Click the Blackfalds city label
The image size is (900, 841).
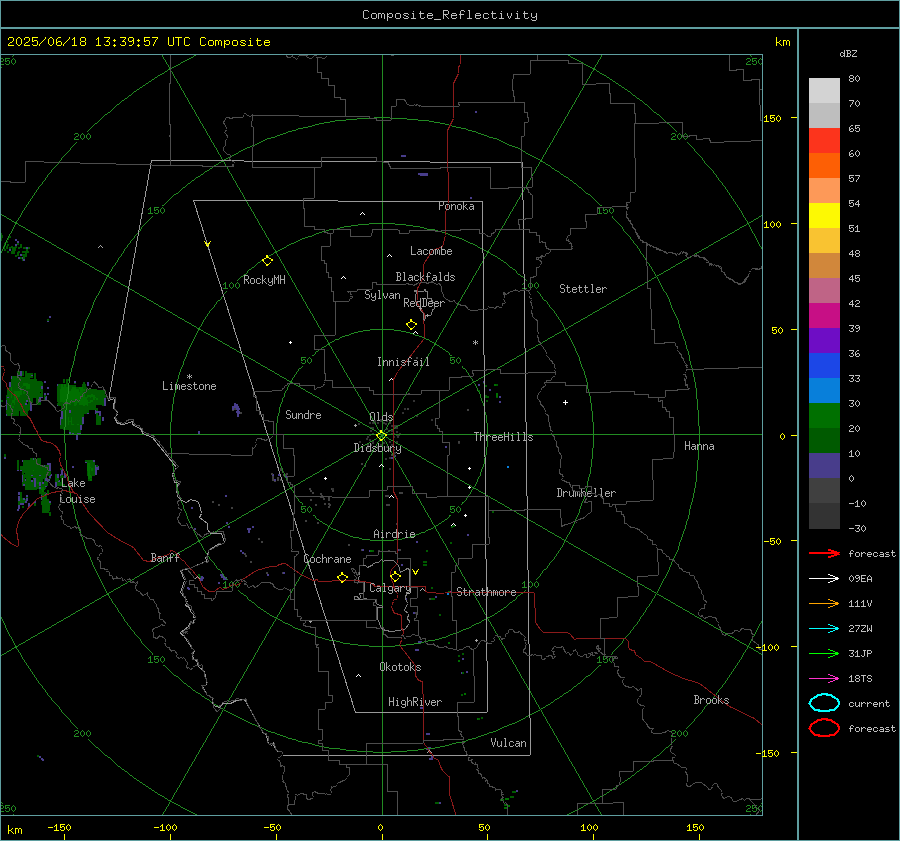coord(425,277)
